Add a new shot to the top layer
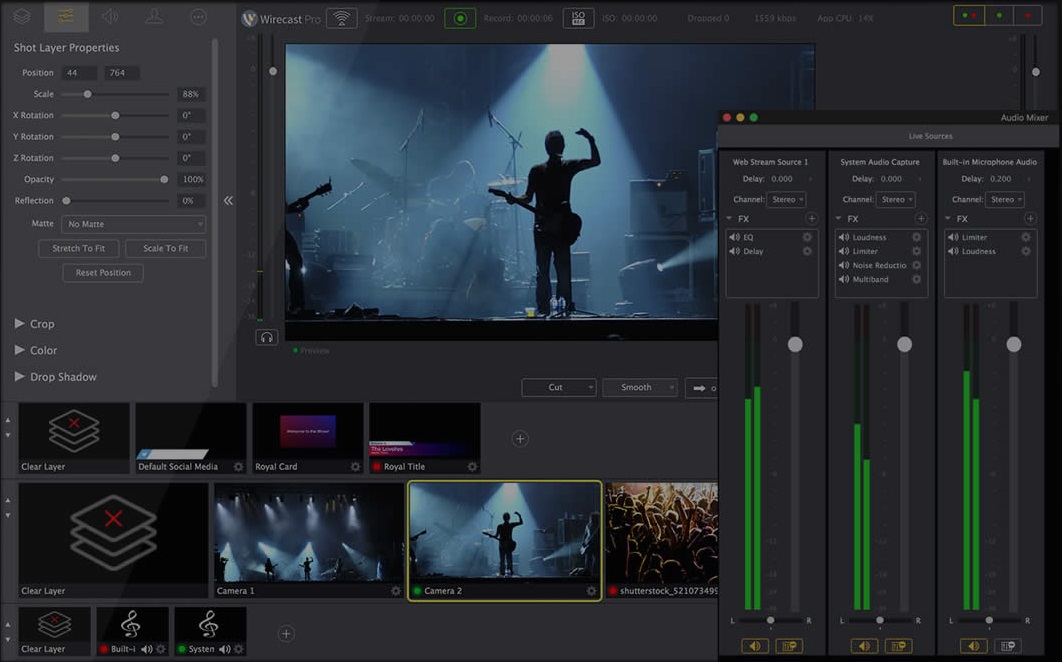The height and width of the screenshot is (662, 1062). coord(520,438)
